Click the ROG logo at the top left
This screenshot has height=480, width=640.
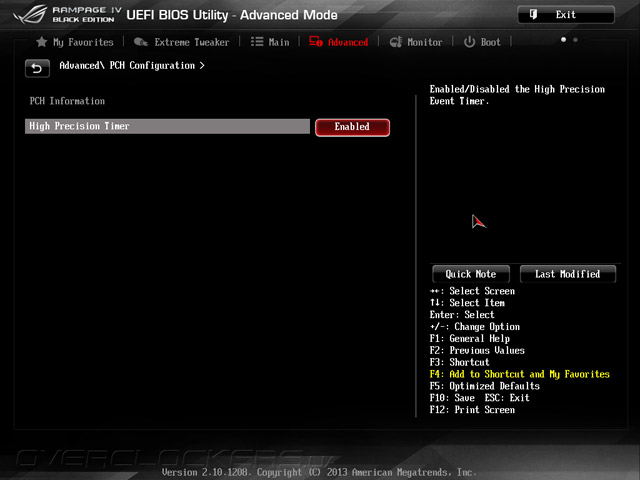[x=30, y=14]
